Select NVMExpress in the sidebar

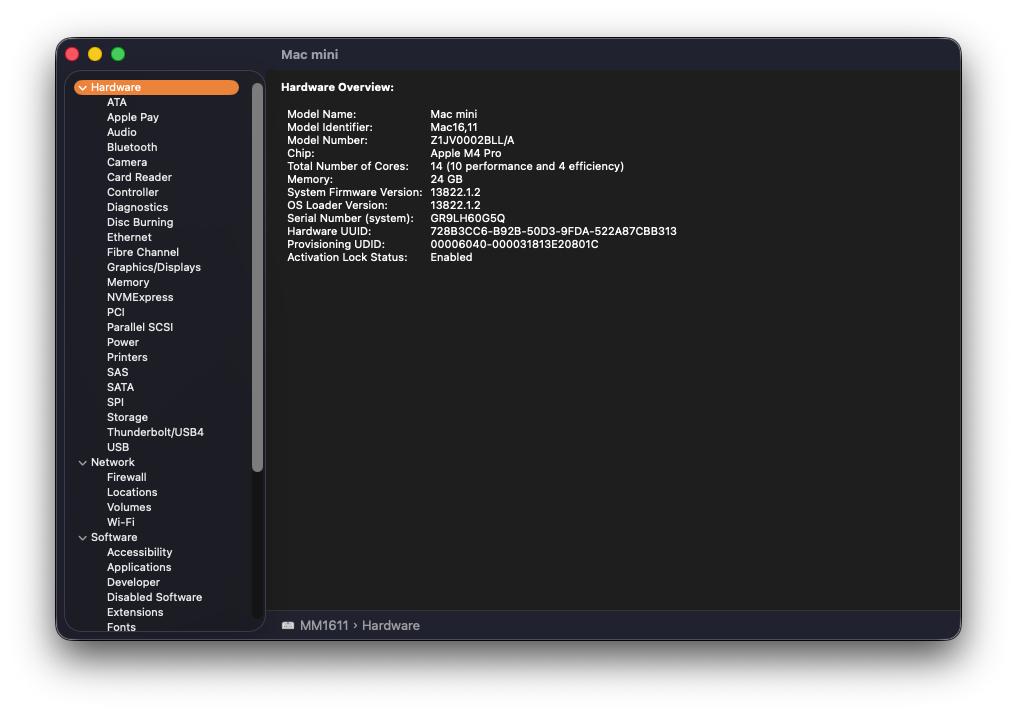[x=140, y=297]
